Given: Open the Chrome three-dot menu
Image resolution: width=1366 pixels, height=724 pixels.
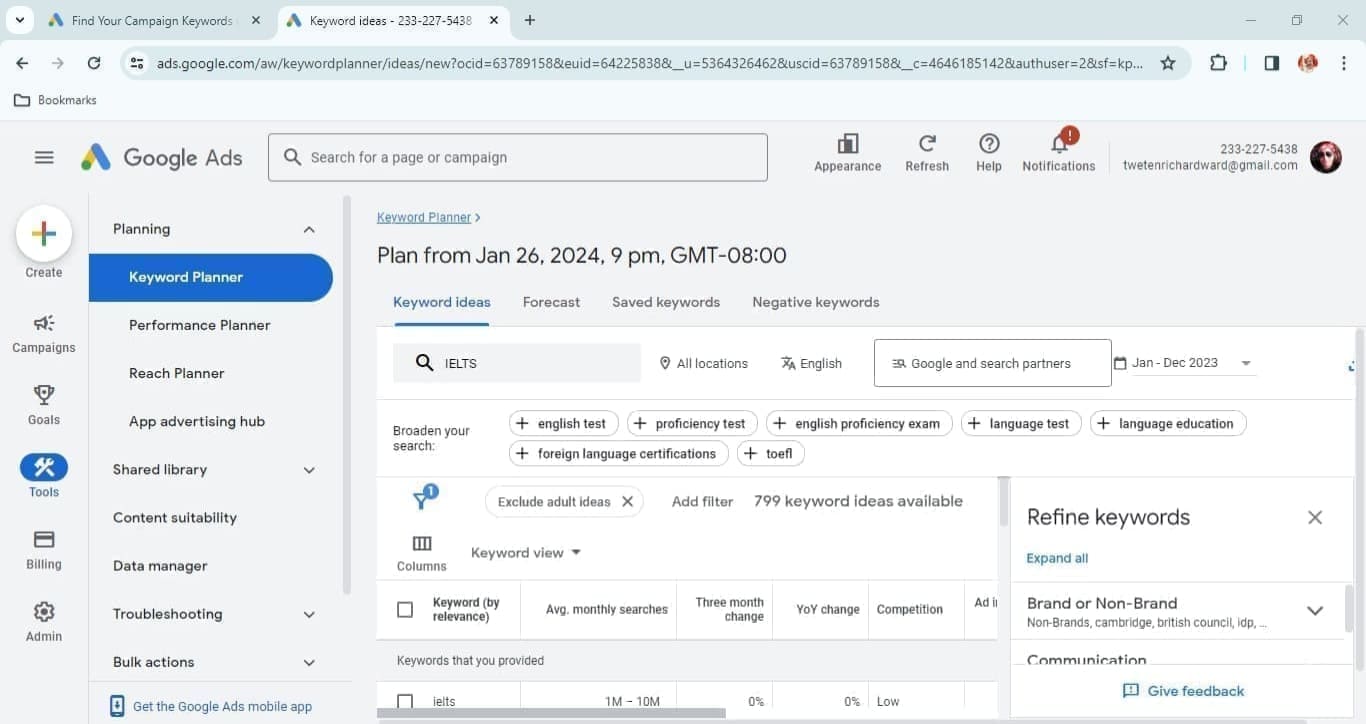Looking at the screenshot, I should click(1342, 63).
